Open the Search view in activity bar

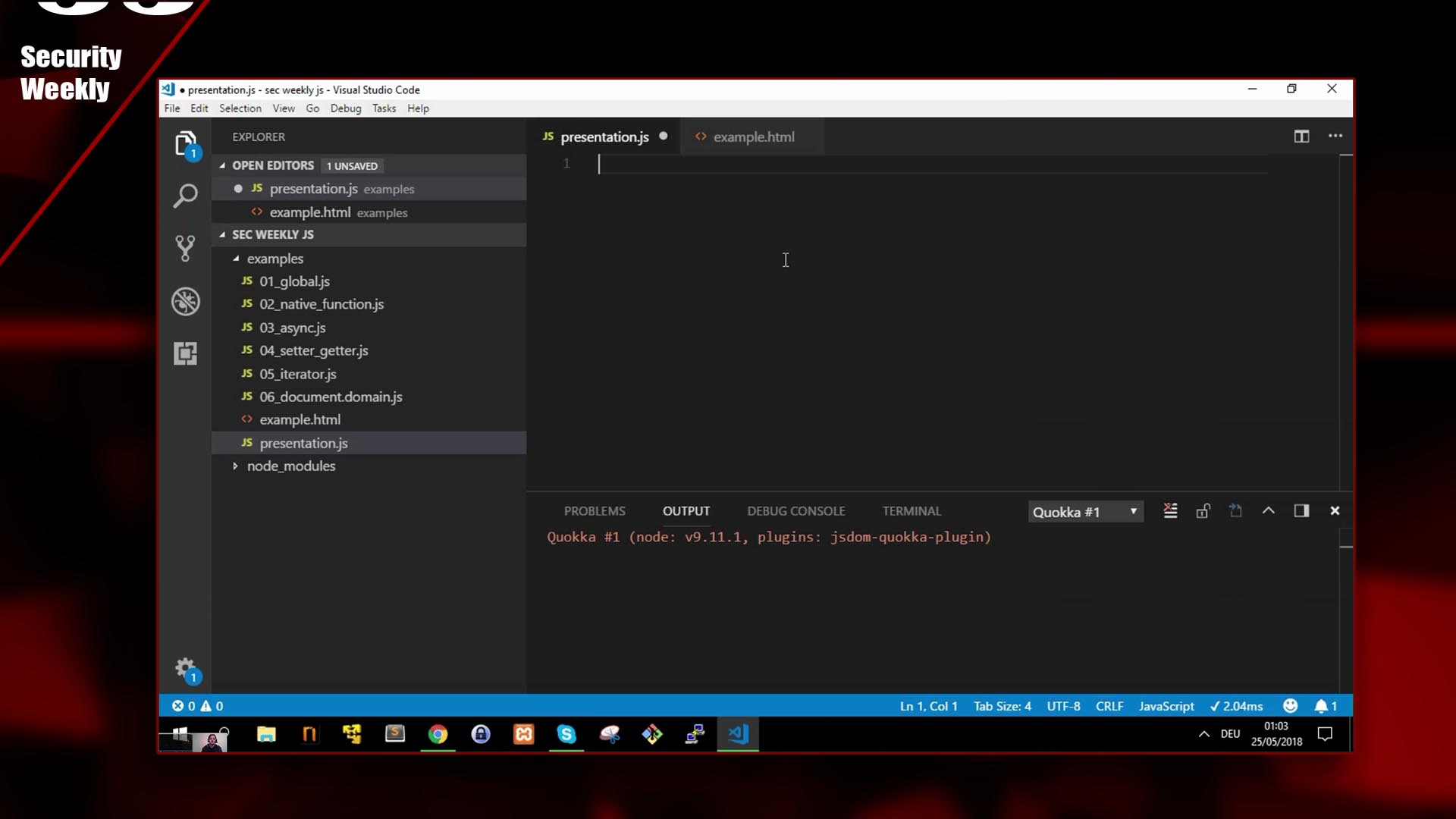186,196
